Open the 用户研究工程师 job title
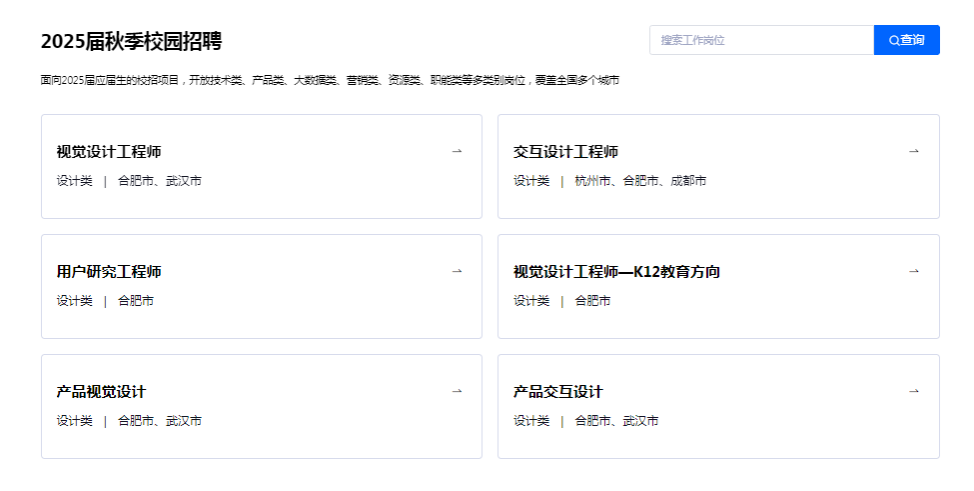Image resolution: width=974 pixels, height=491 pixels. click(109, 272)
